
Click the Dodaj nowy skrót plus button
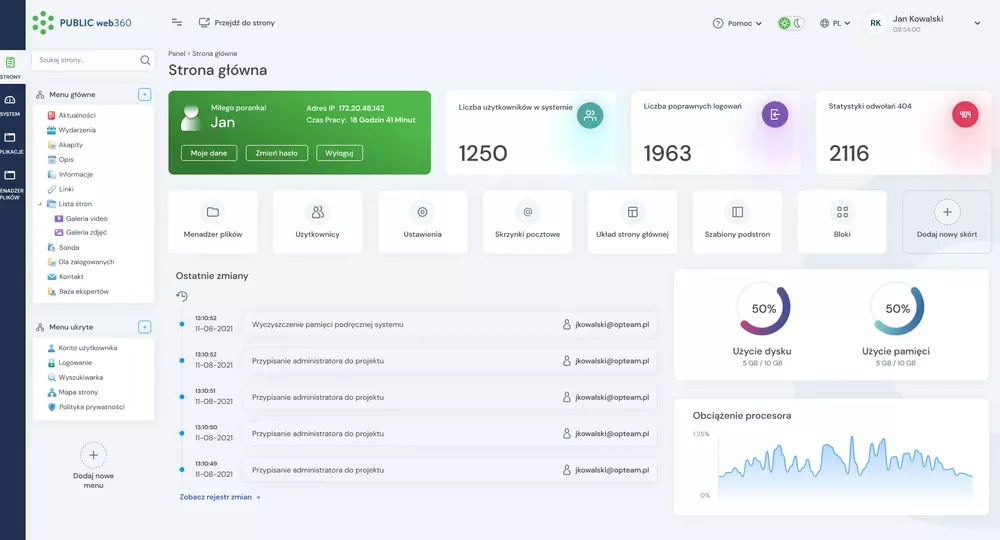point(947,212)
